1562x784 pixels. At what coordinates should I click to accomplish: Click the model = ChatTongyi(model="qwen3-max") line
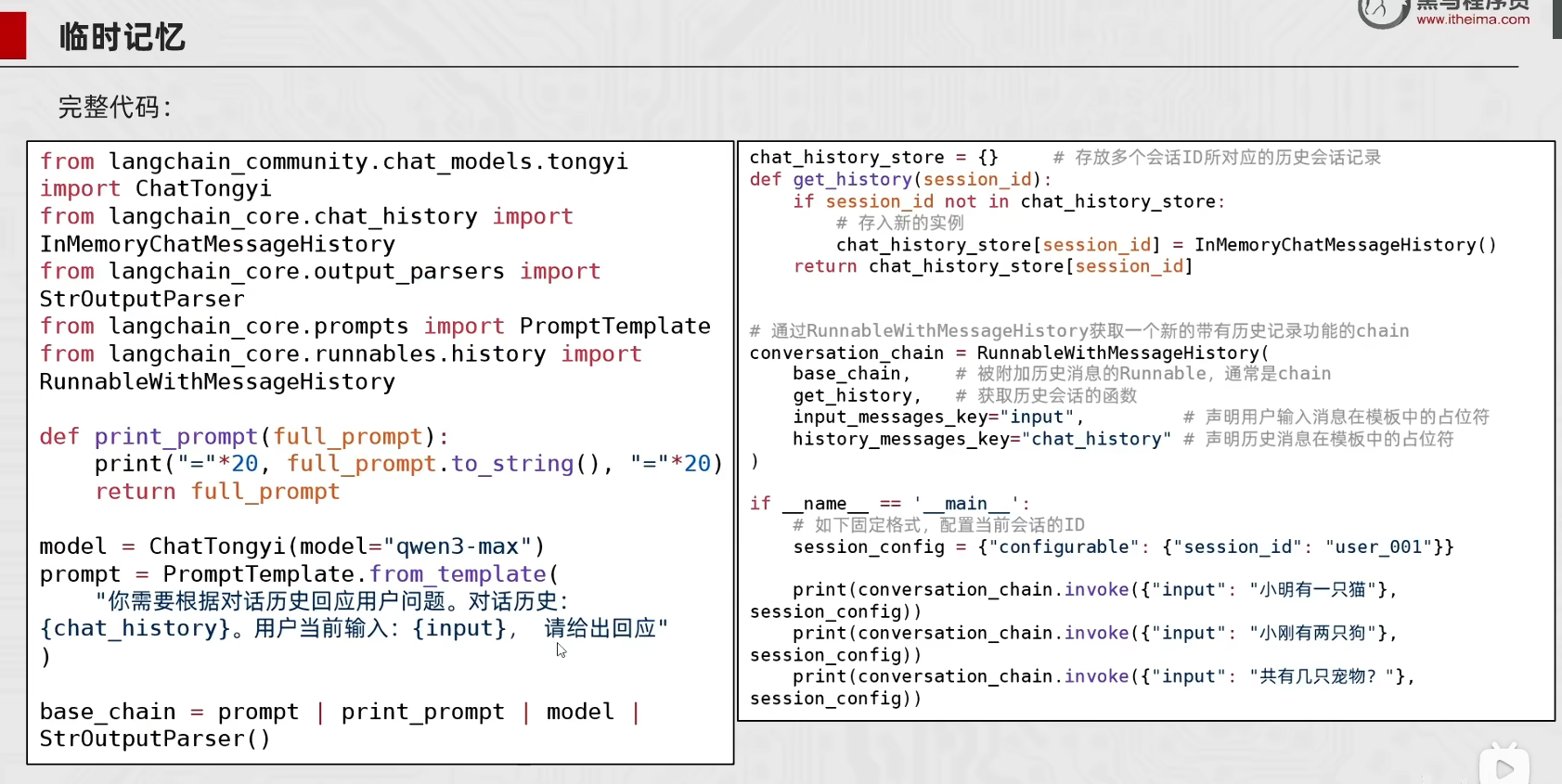pos(292,546)
